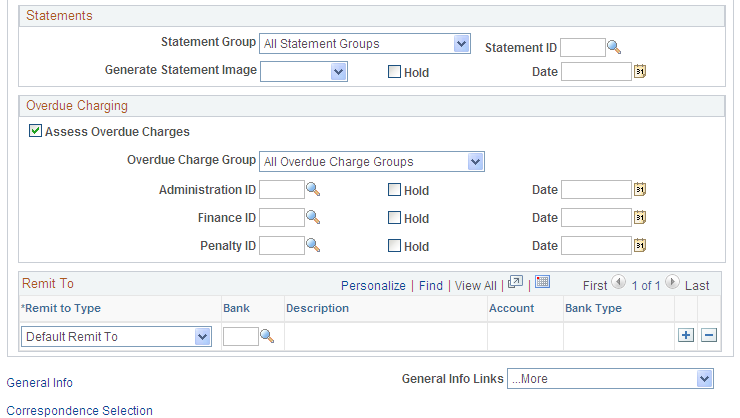Viewport: 740px width, 418px height.
Task: Open calendar for Penalty ID Date
Action: pyautogui.click(x=640, y=245)
